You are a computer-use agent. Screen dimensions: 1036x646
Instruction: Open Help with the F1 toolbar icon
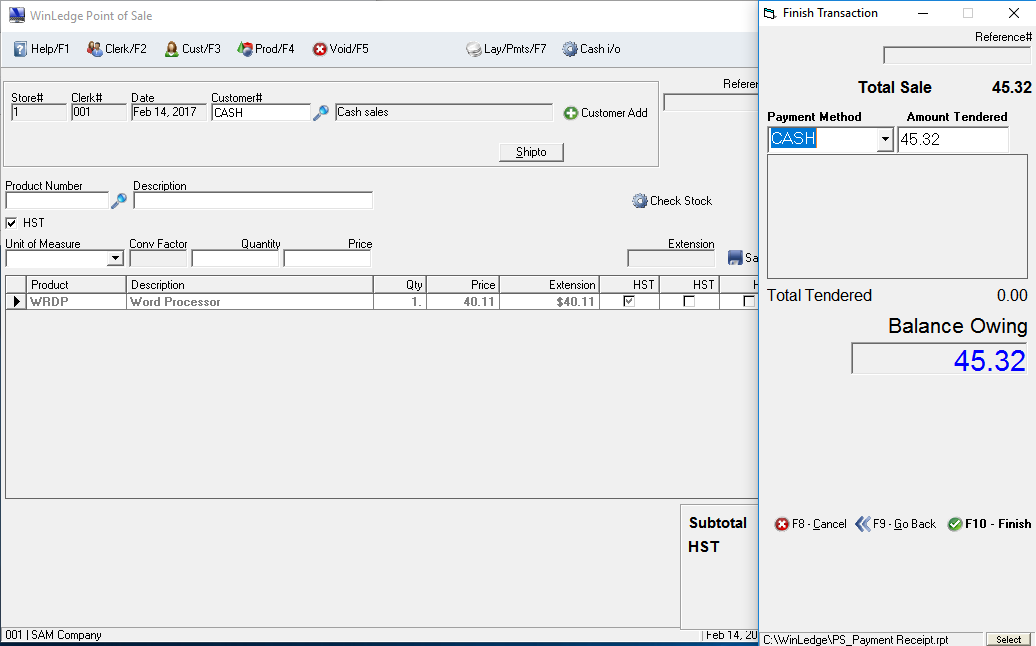point(20,49)
